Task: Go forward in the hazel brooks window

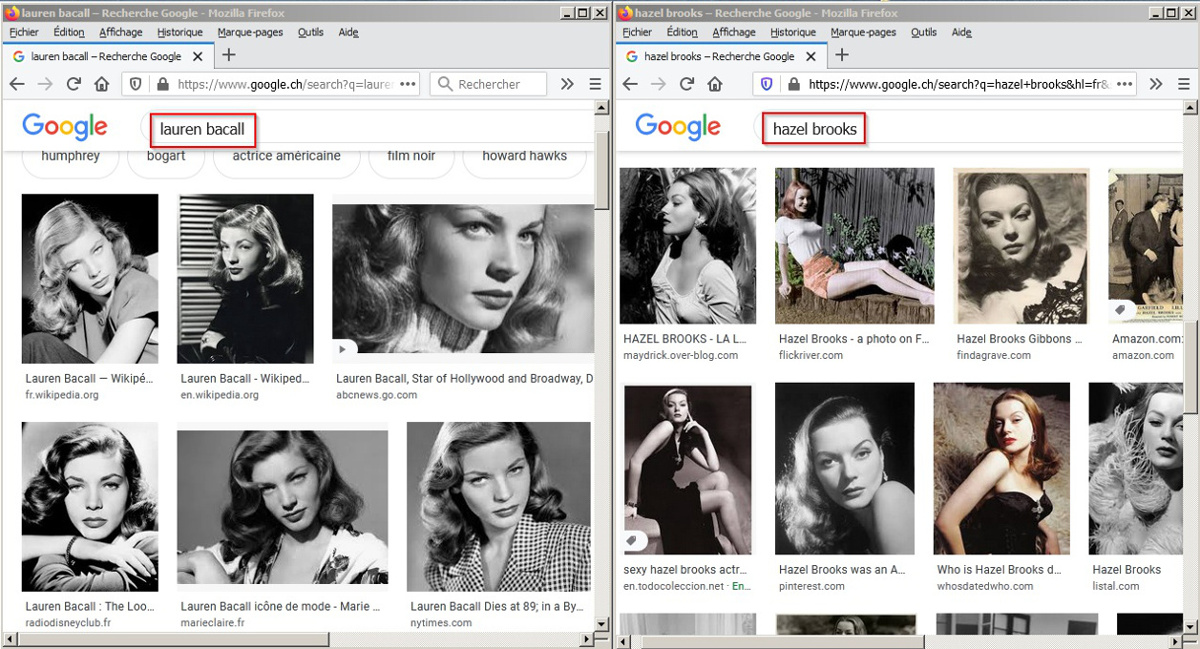Action: pyautogui.click(x=659, y=84)
